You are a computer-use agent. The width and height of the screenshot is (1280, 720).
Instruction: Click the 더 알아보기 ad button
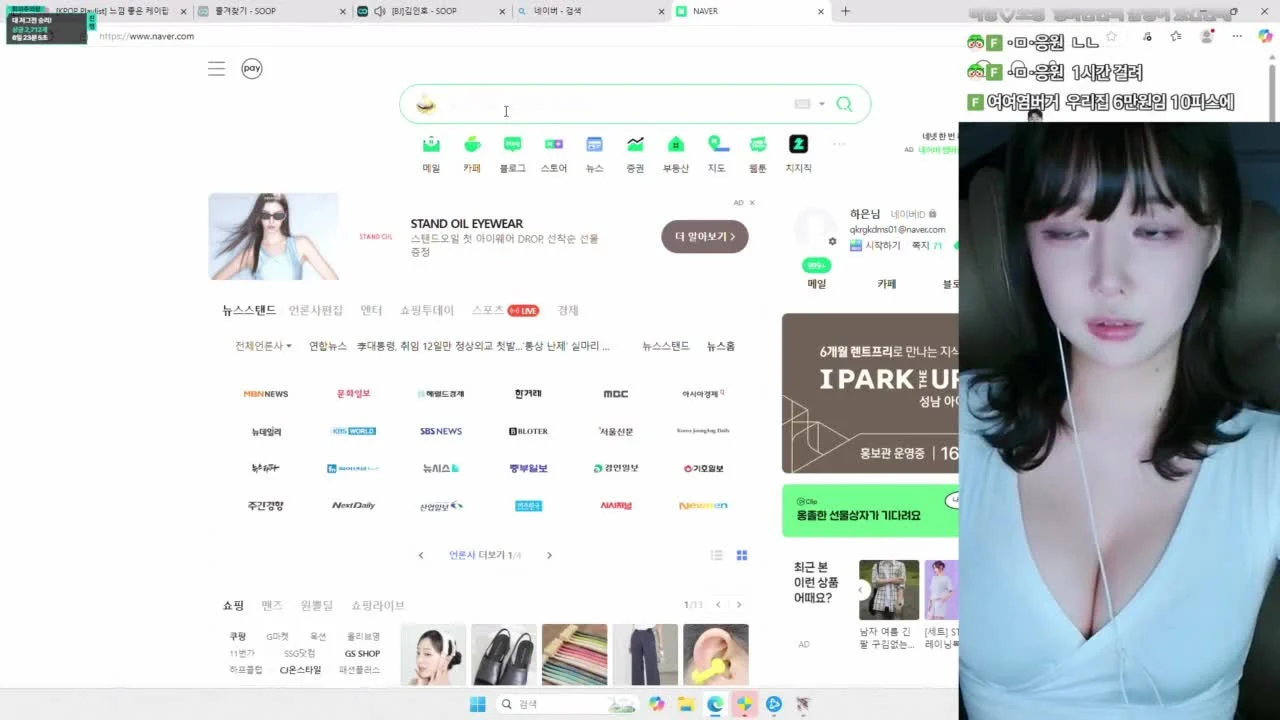[x=704, y=236]
